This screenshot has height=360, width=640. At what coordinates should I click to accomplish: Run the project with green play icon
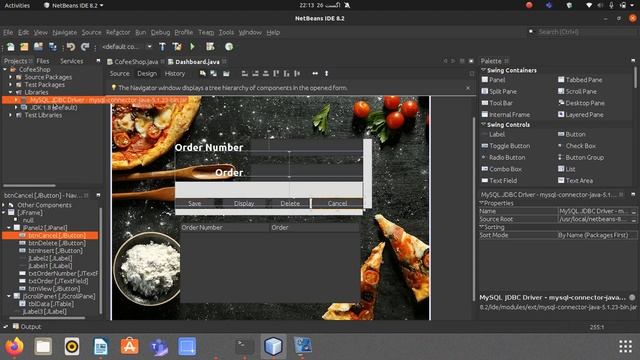click(193, 47)
